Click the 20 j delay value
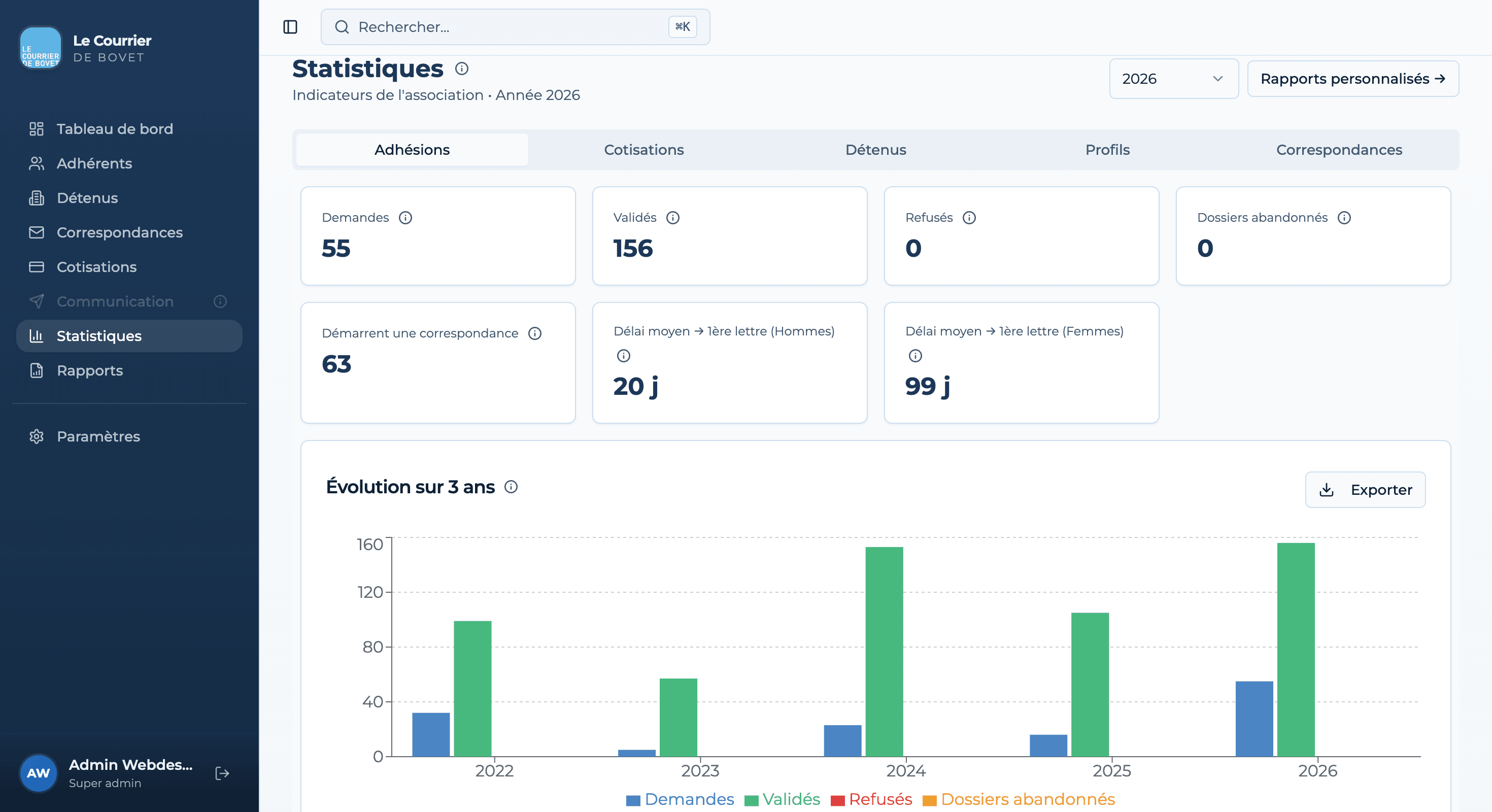The height and width of the screenshot is (812, 1492). coord(635,386)
